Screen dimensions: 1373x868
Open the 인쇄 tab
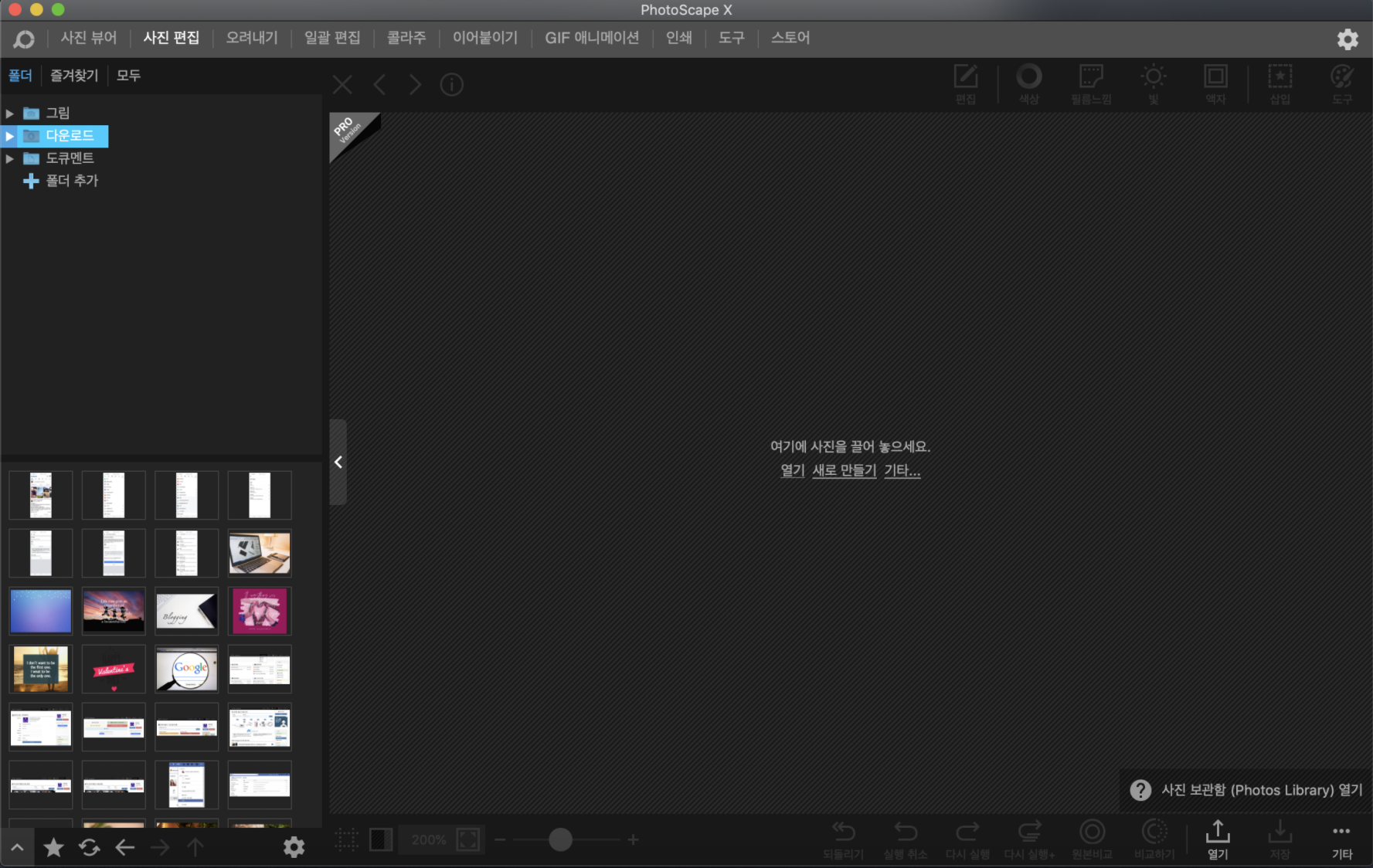tap(679, 38)
